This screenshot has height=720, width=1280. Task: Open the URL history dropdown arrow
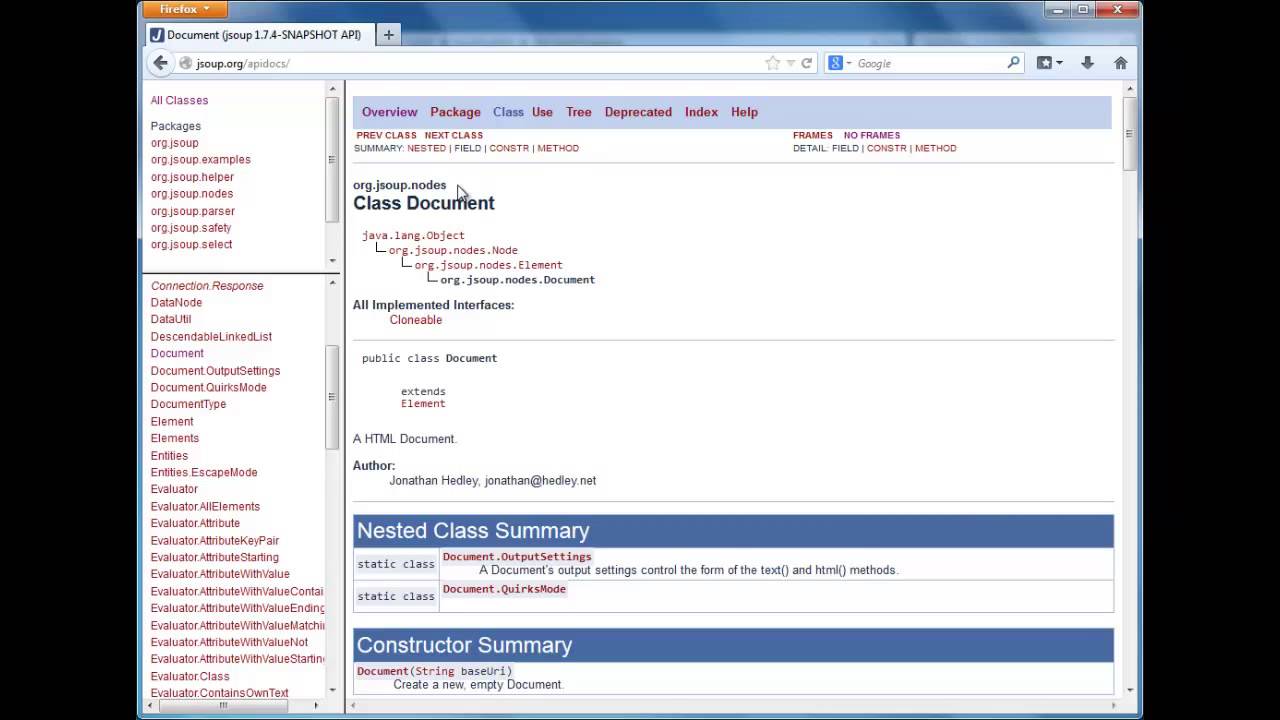(x=790, y=63)
